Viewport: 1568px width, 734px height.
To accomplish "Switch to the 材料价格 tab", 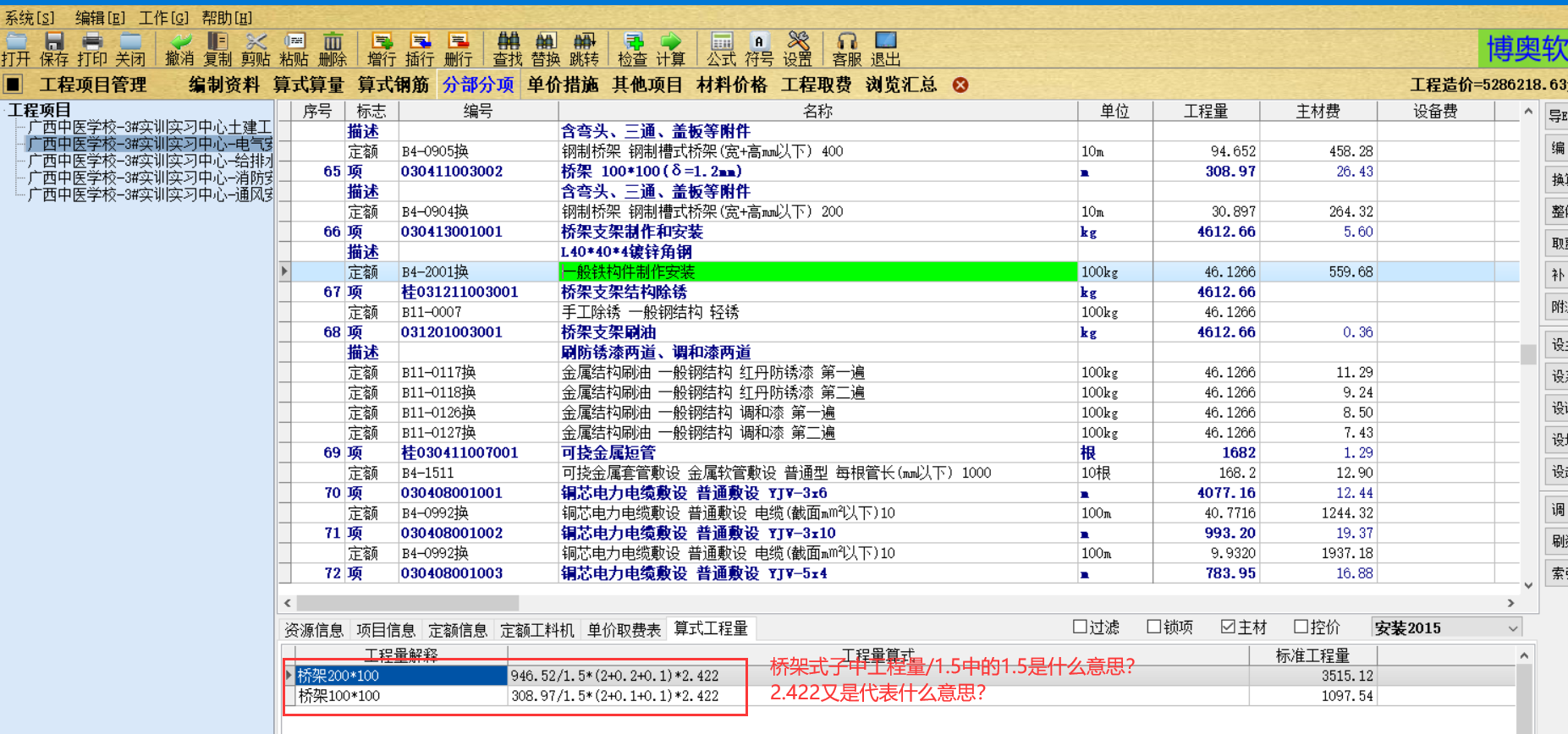I will (x=732, y=85).
